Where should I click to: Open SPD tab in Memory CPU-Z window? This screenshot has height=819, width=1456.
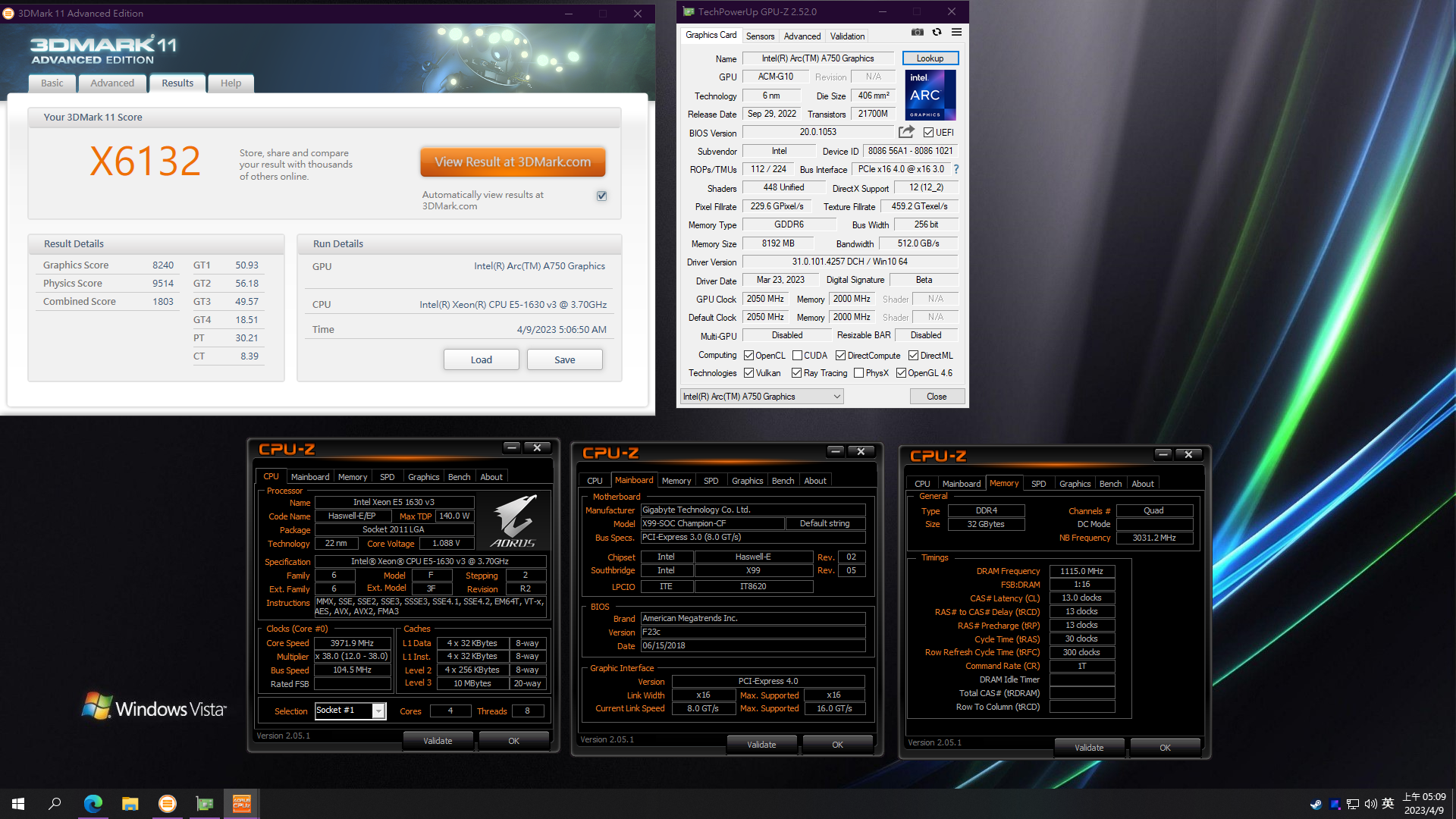1039,483
